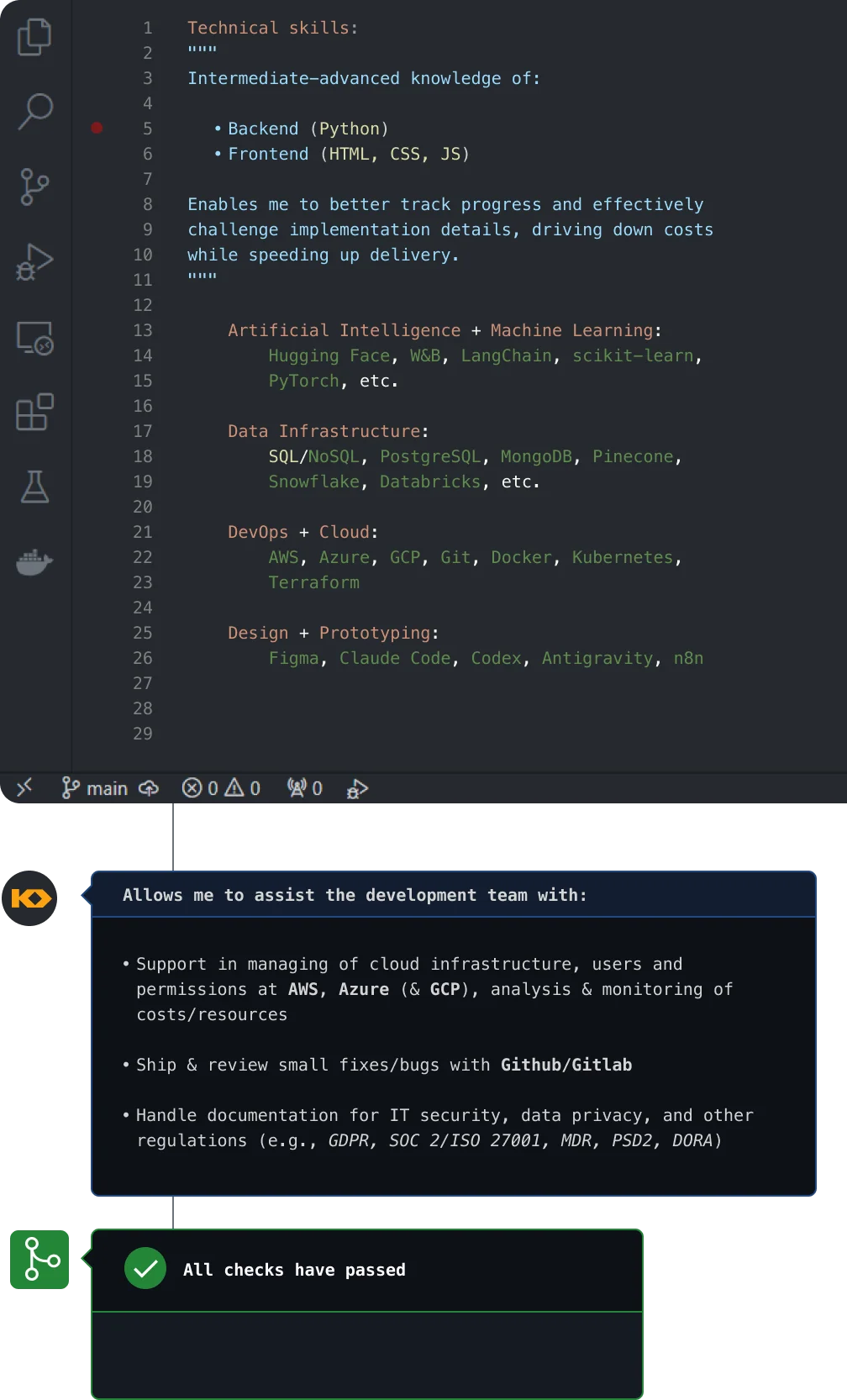Click the green git merge icon

[39, 1260]
